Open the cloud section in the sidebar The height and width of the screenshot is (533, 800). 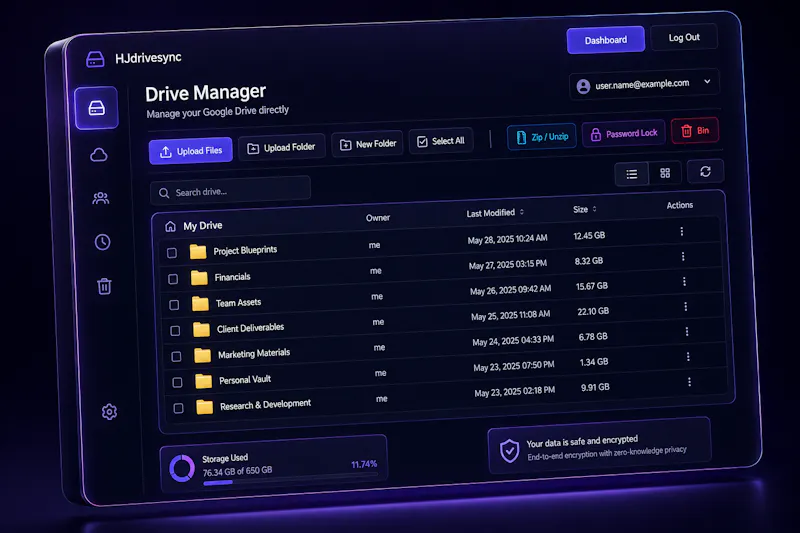[x=99, y=155]
